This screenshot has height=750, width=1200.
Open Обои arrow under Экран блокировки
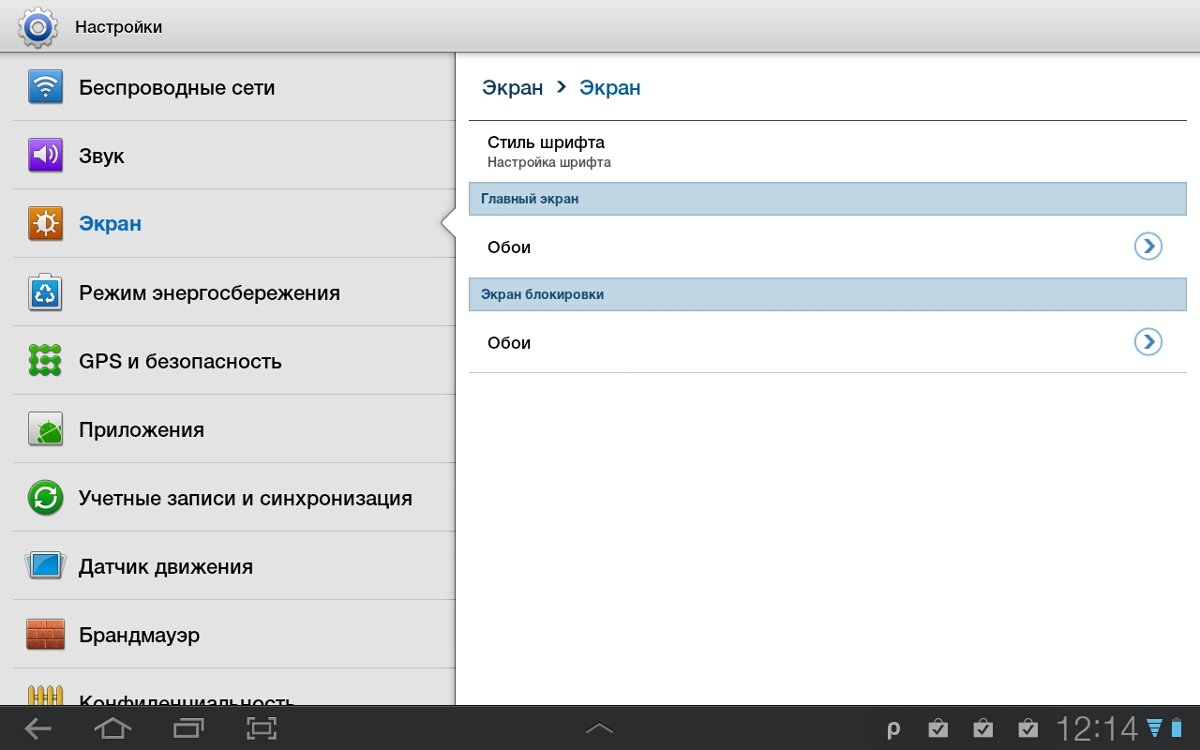pos(1148,342)
